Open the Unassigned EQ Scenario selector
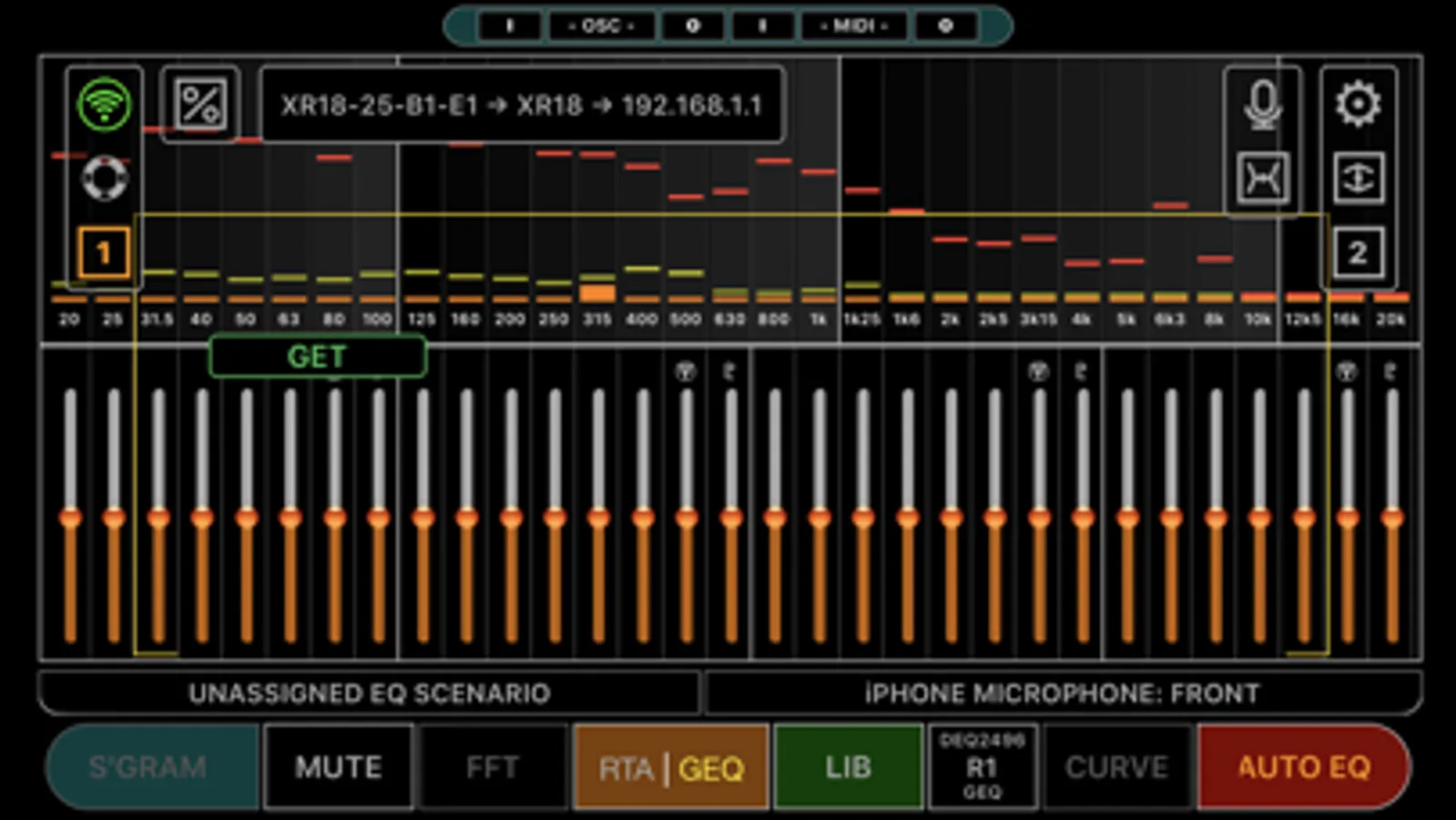1456x820 pixels. tap(370, 693)
